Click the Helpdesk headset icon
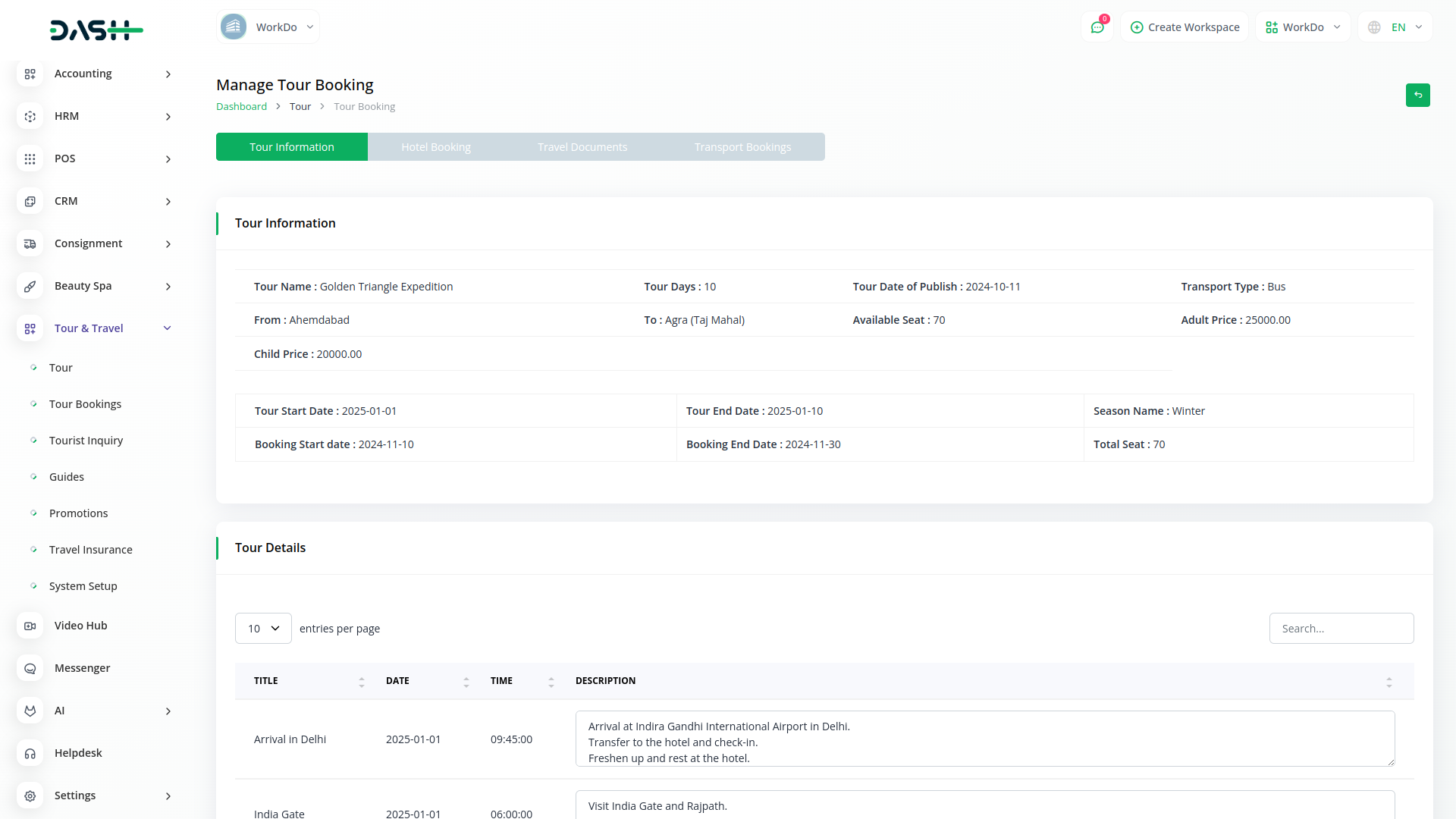The width and height of the screenshot is (1456, 819). point(30,753)
